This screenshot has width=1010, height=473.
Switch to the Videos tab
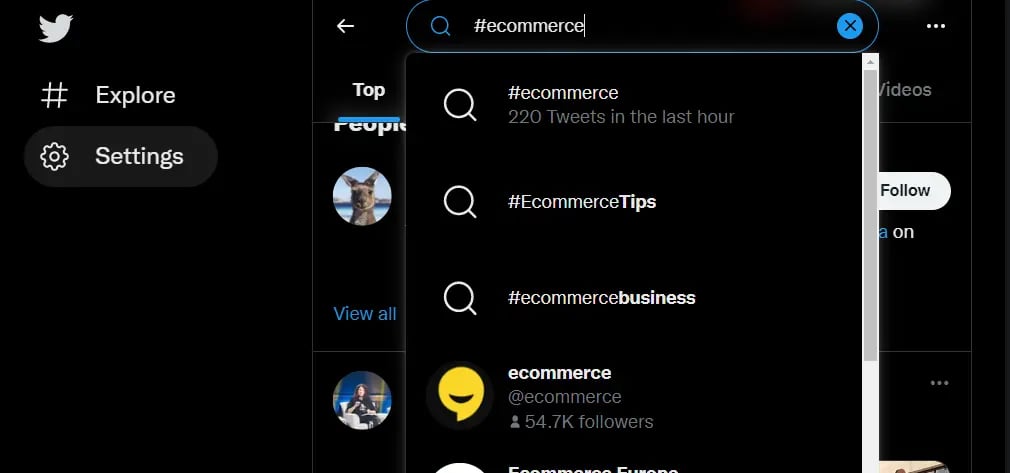pyautogui.click(x=903, y=90)
